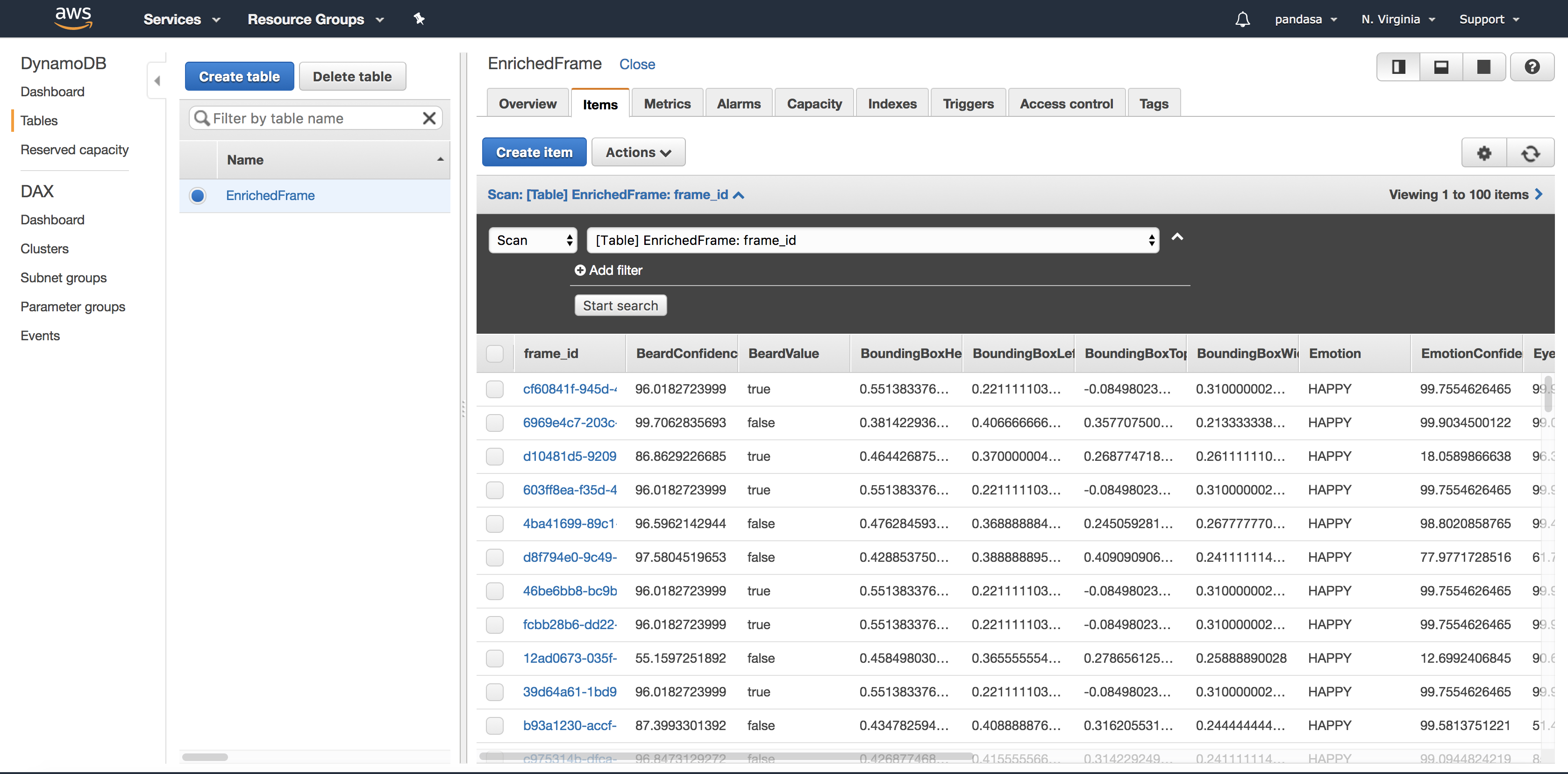Switch to split side panel layout

tap(1398, 67)
